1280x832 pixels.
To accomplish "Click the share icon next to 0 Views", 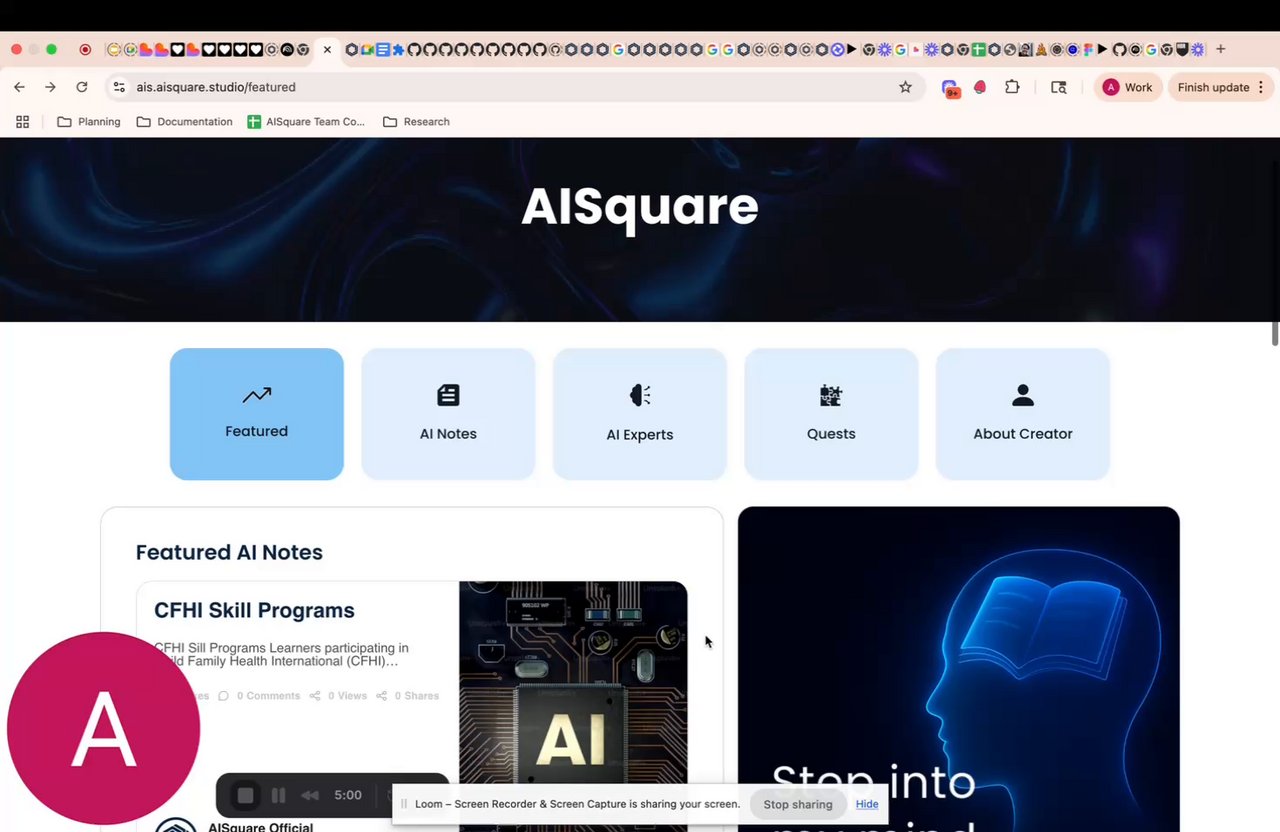I will pos(315,696).
